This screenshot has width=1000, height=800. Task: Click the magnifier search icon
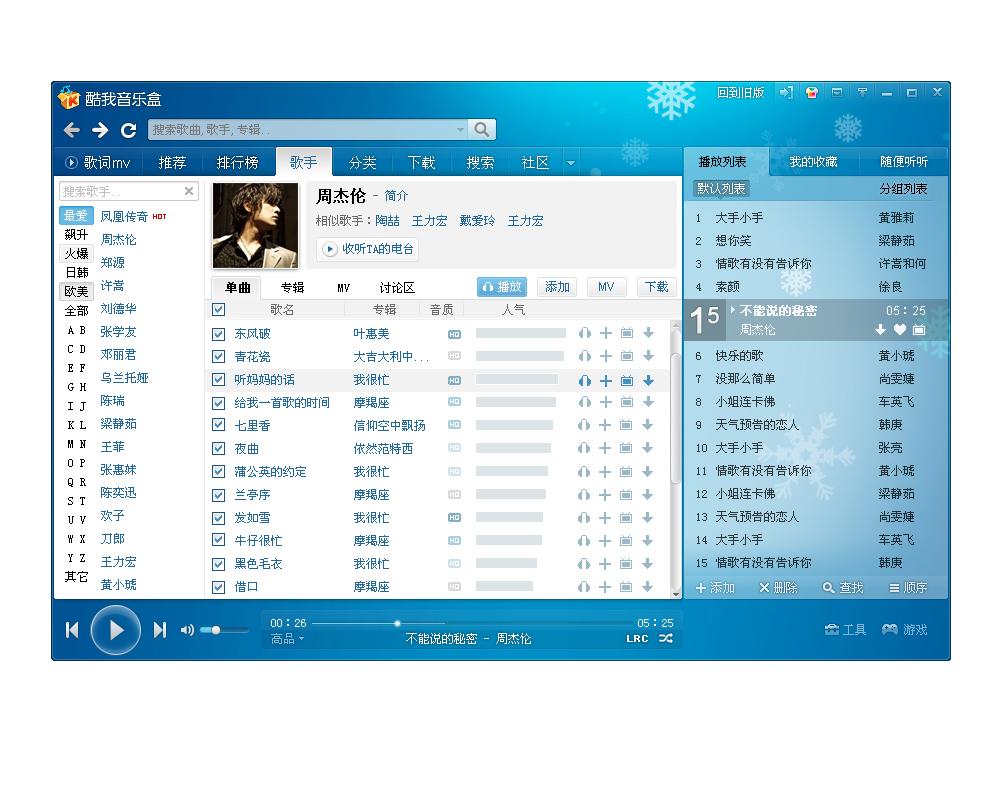(482, 130)
